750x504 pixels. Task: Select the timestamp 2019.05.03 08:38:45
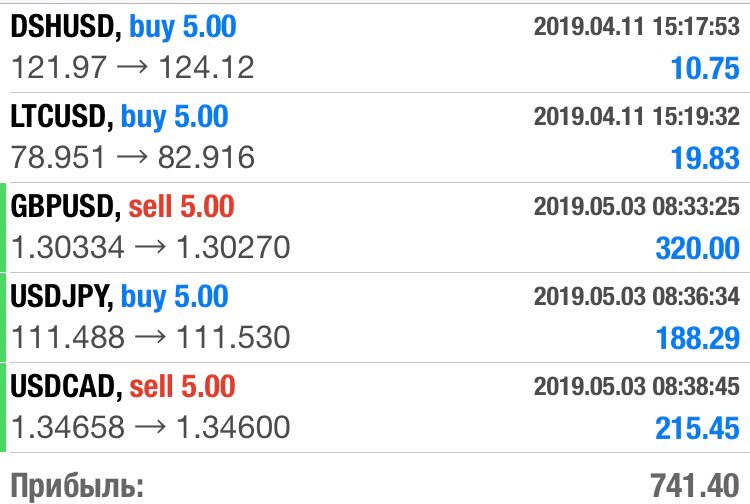click(x=637, y=386)
